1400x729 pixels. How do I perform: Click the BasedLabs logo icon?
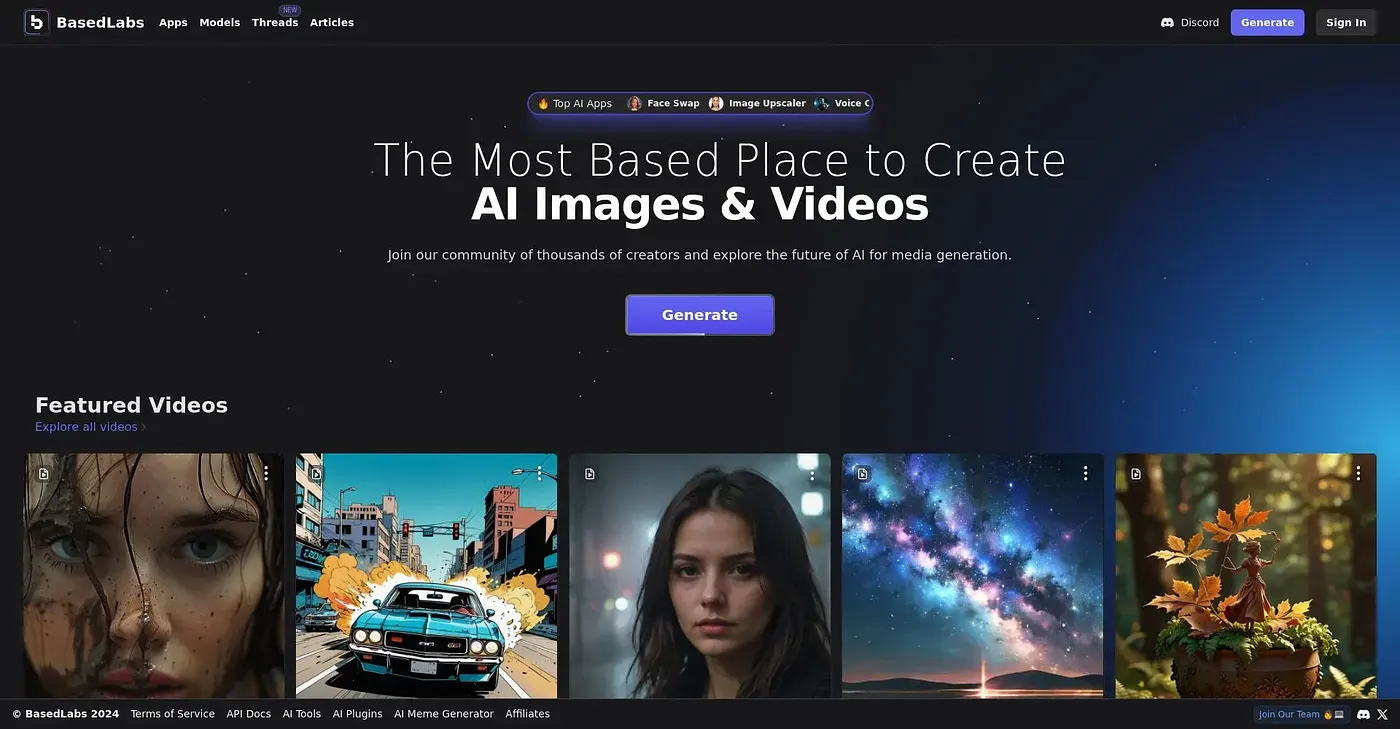tap(37, 22)
